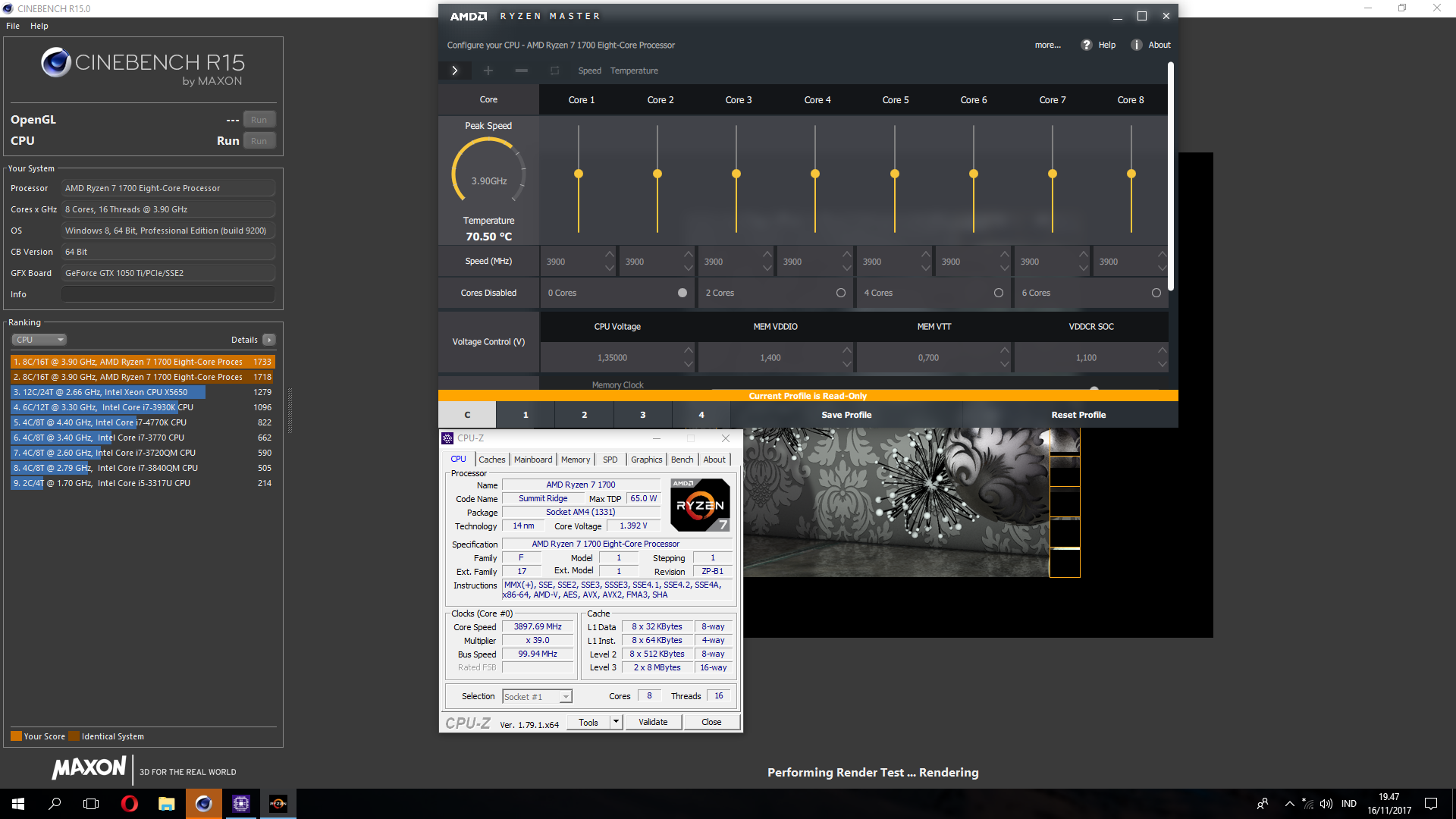Switch to Ryzen Master taskbar icon
Screen dimensions: 1456x819
pos(278,804)
